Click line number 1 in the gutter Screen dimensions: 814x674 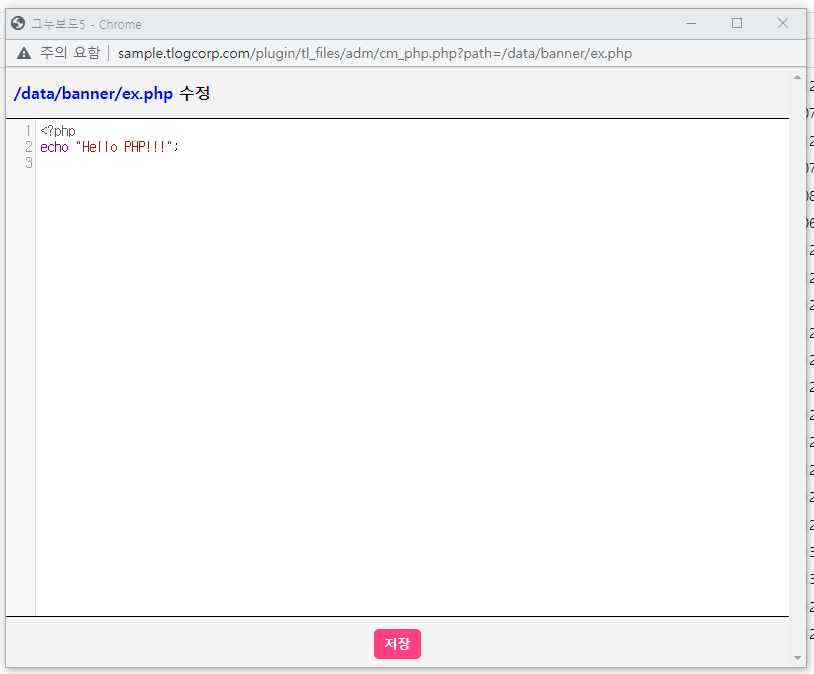28,131
